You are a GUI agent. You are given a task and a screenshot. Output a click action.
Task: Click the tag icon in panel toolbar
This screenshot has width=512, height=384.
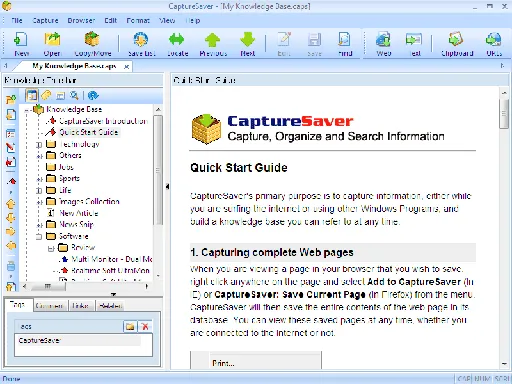coord(46,96)
